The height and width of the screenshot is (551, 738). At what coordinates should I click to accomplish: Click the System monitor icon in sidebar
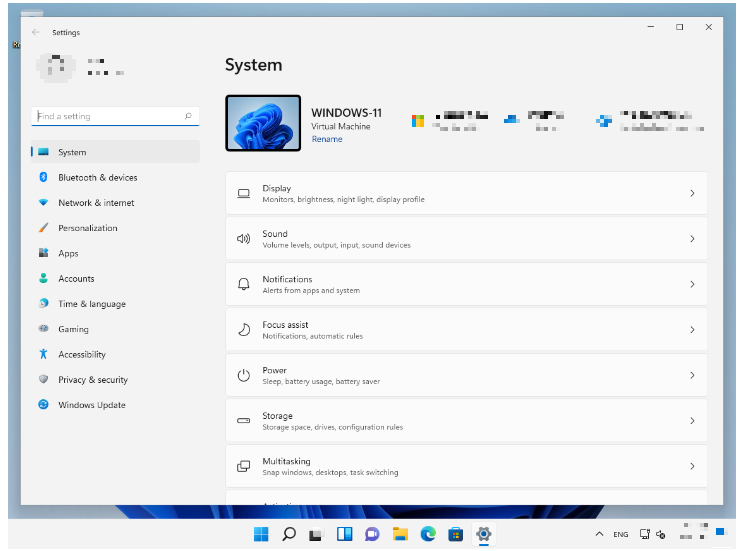(43, 152)
